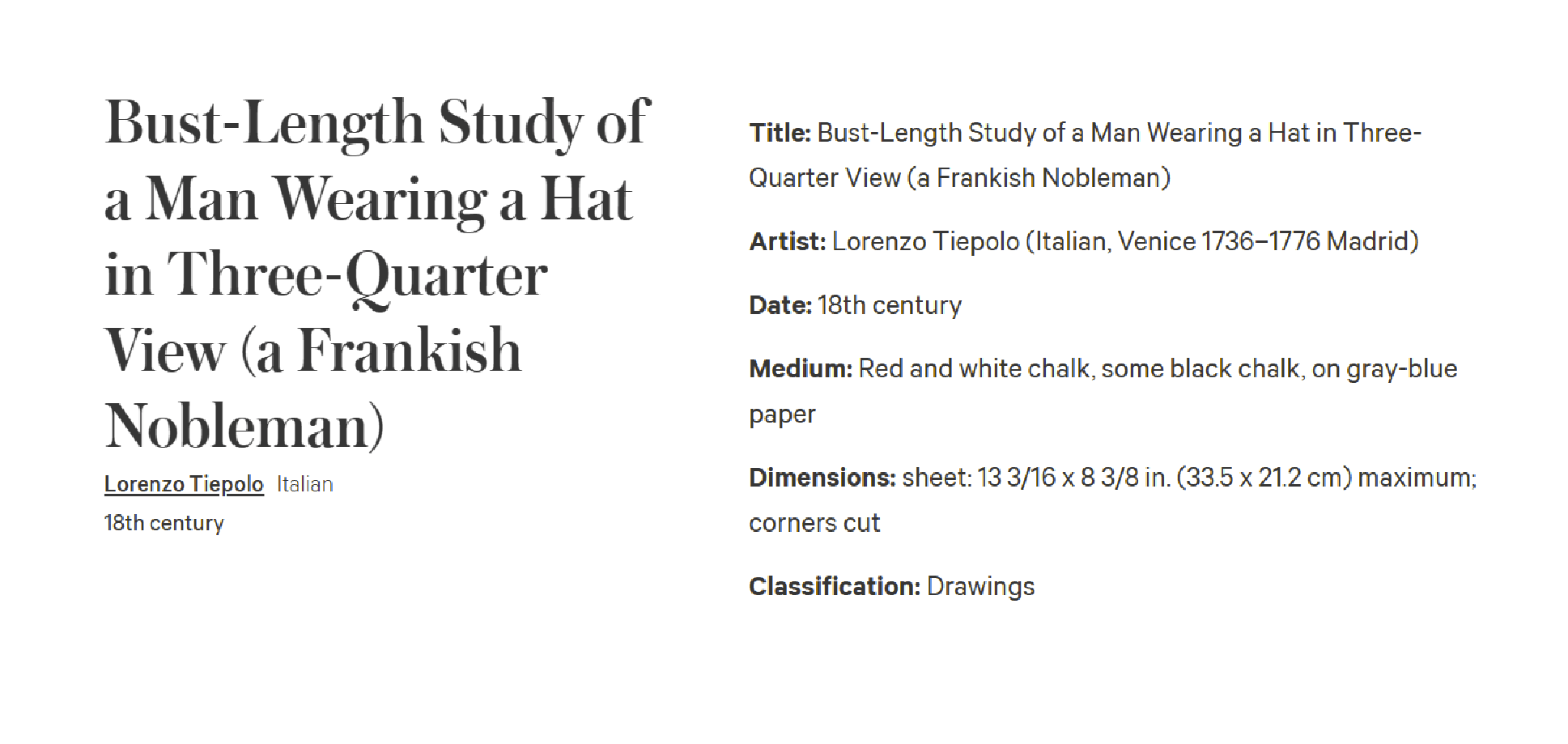Select the Lorenzo Tiepolo artist details text
Viewport: 1568px width, 744px height.
point(1125,241)
